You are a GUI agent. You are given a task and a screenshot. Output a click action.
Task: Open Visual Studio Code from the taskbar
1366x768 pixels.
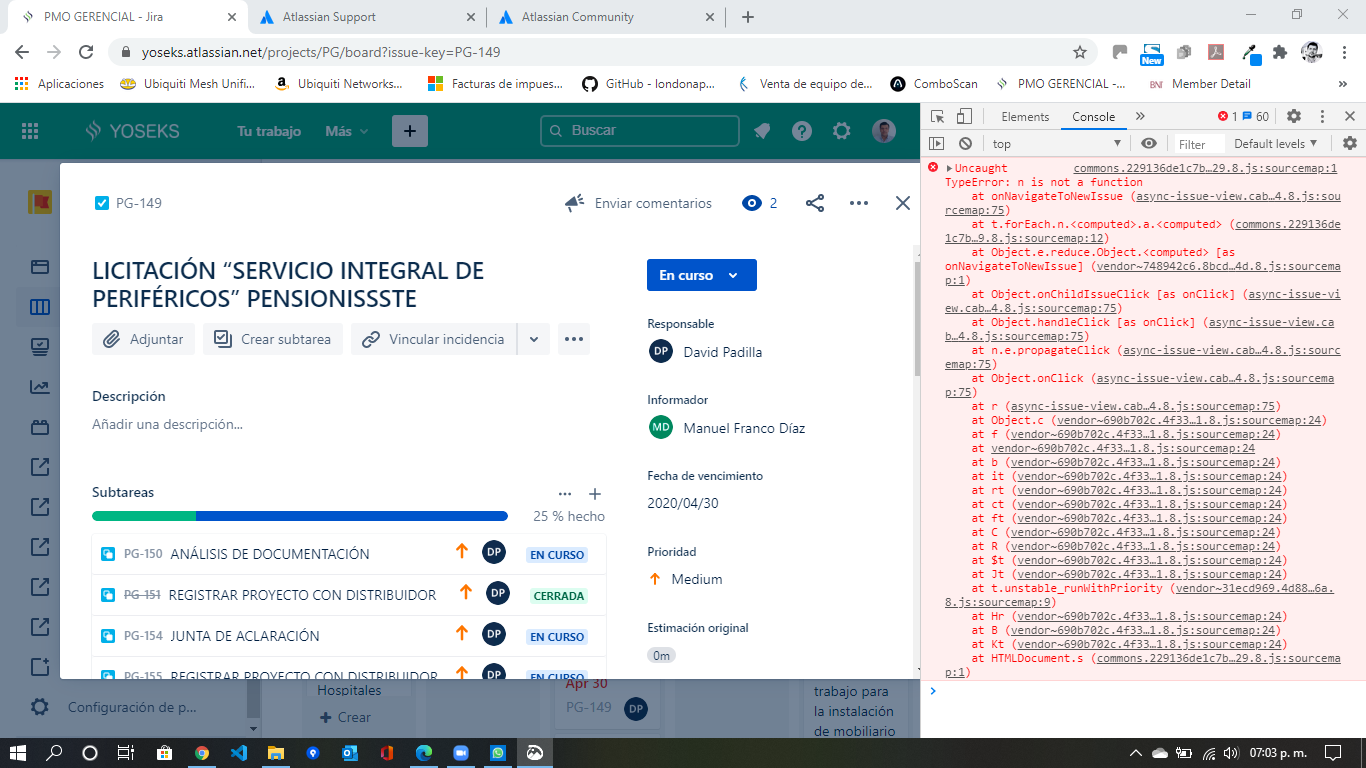pos(238,753)
